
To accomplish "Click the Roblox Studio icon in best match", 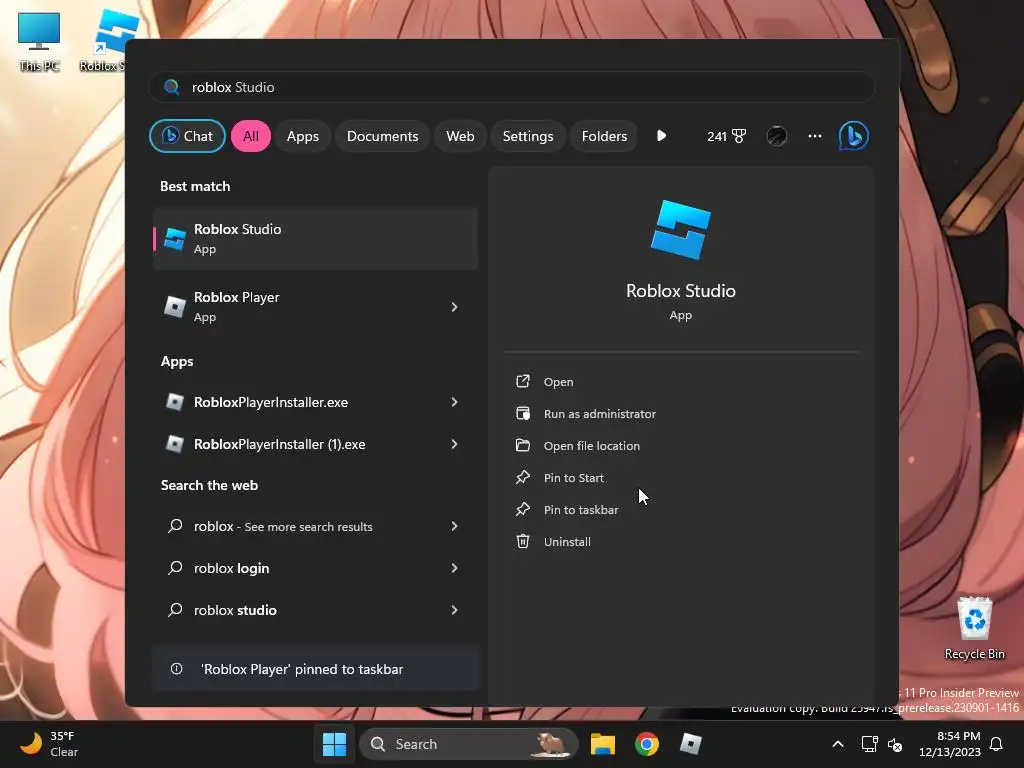I will pos(175,239).
